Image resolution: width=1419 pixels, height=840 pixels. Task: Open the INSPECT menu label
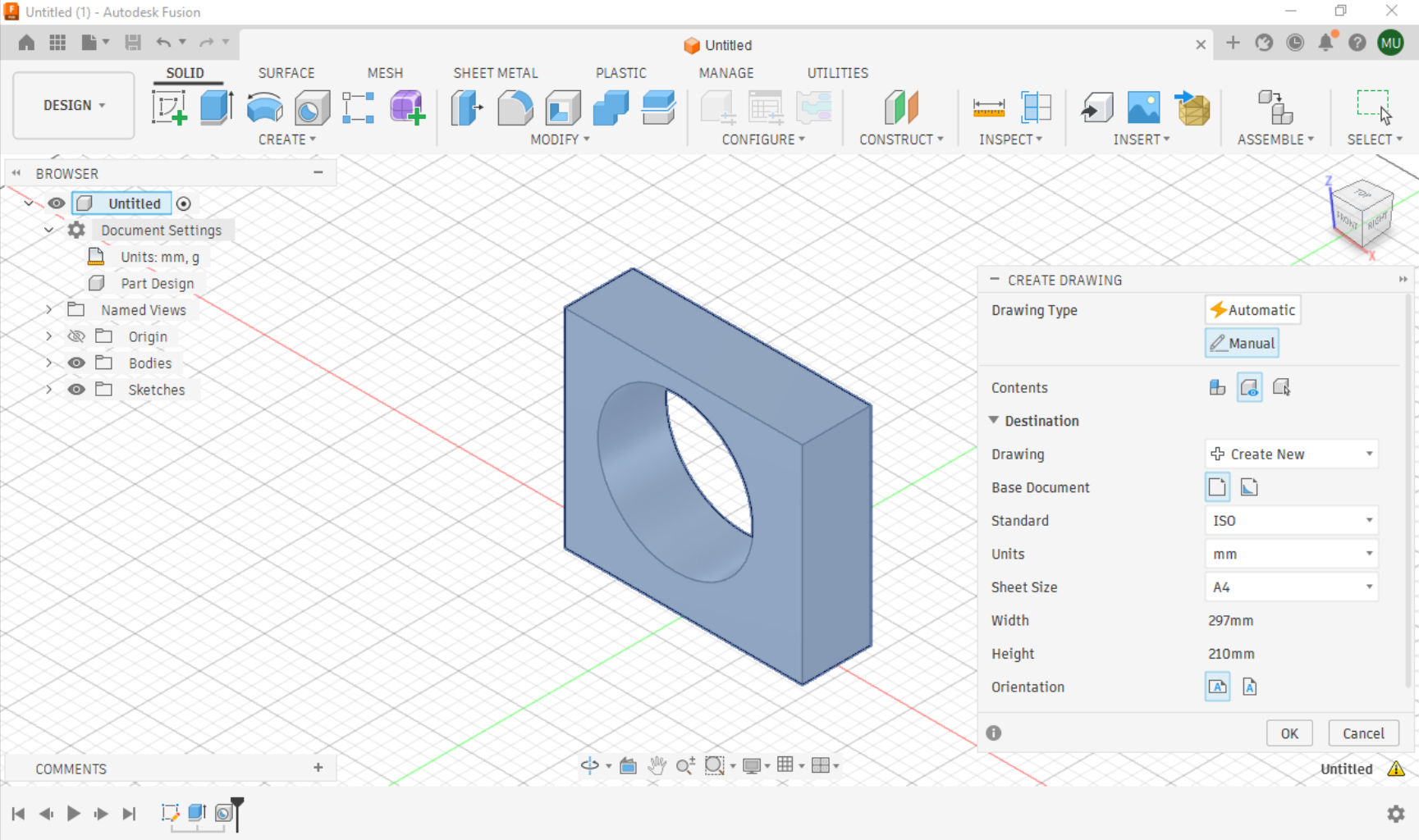pyautogui.click(x=1010, y=139)
